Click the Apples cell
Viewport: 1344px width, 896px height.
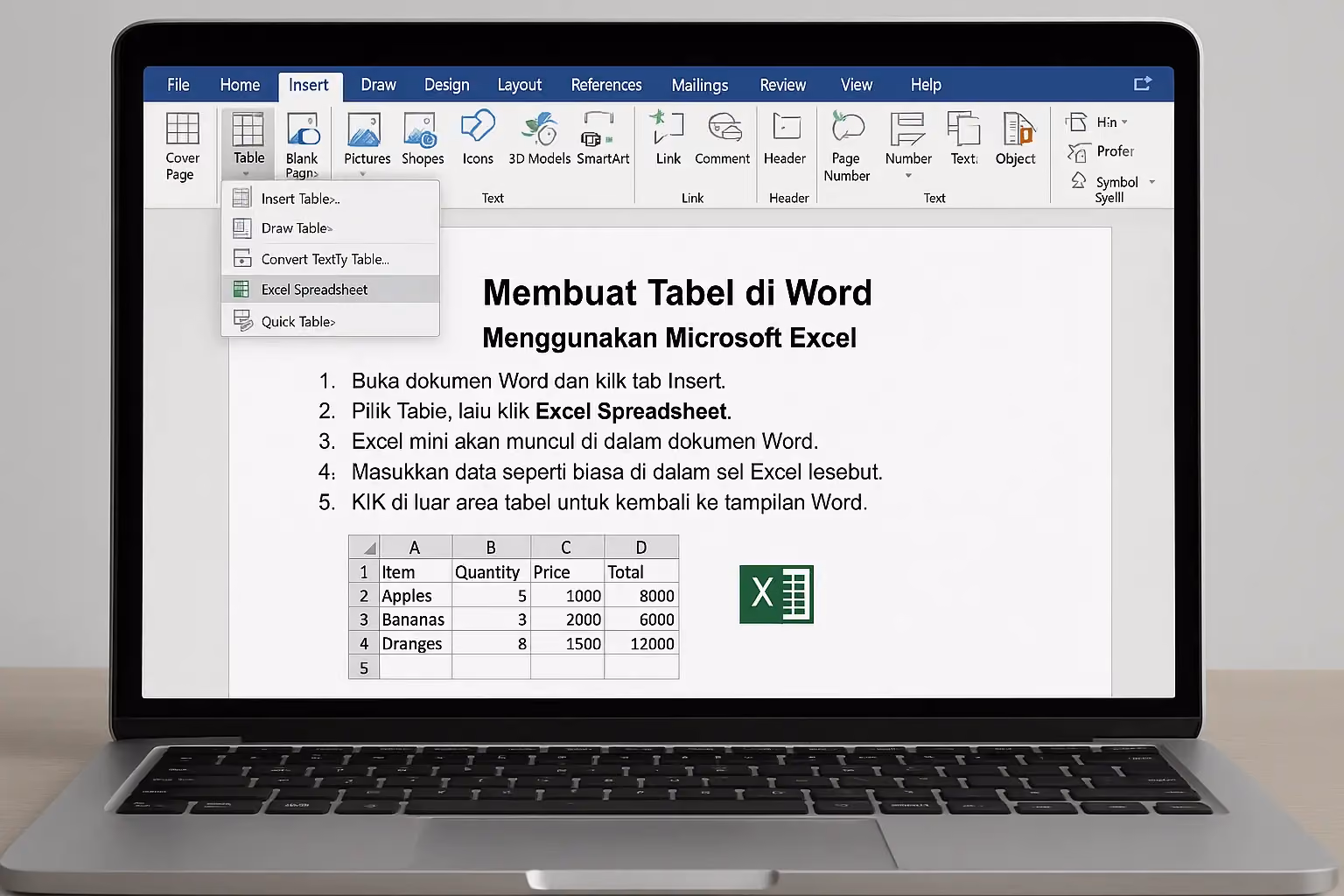(416, 596)
